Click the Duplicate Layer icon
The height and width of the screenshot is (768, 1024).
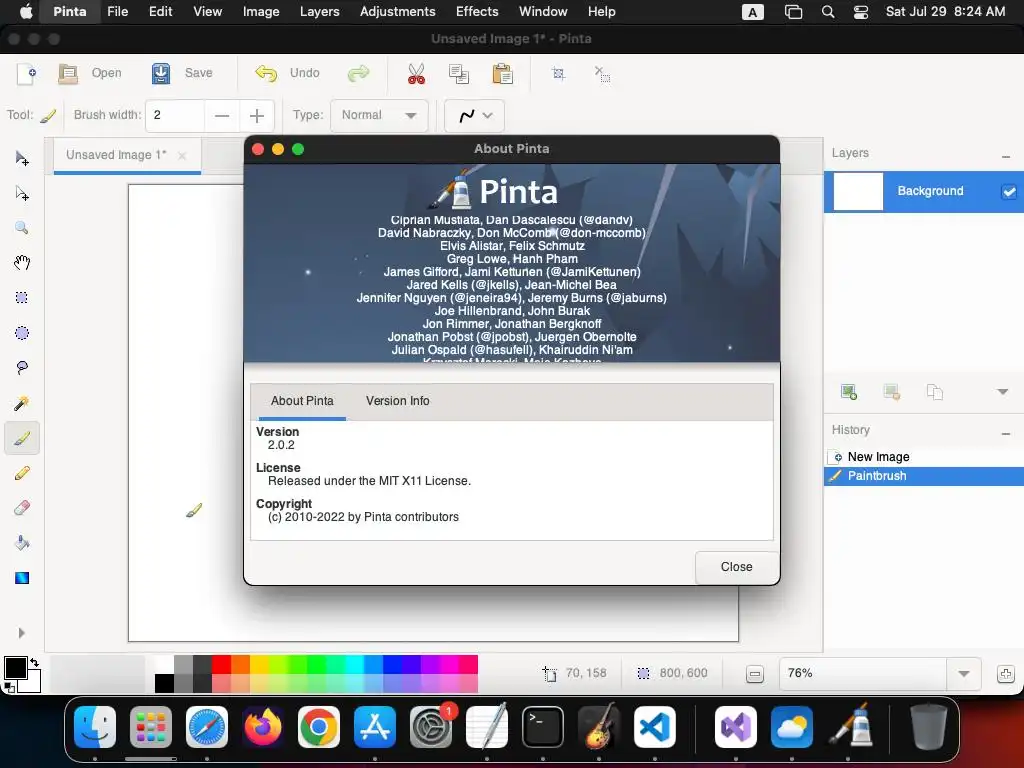(x=935, y=392)
